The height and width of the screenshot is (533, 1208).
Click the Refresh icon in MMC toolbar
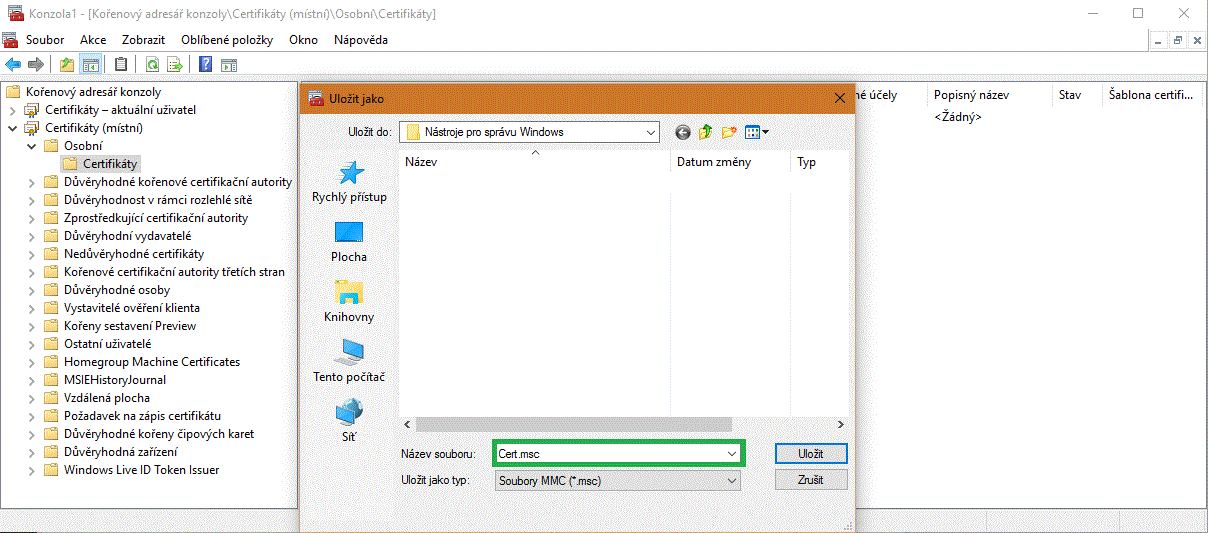[x=152, y=65]
